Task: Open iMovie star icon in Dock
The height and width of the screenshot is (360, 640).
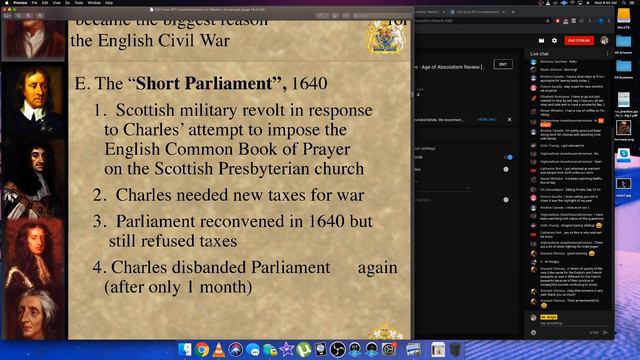Action: 287,350
